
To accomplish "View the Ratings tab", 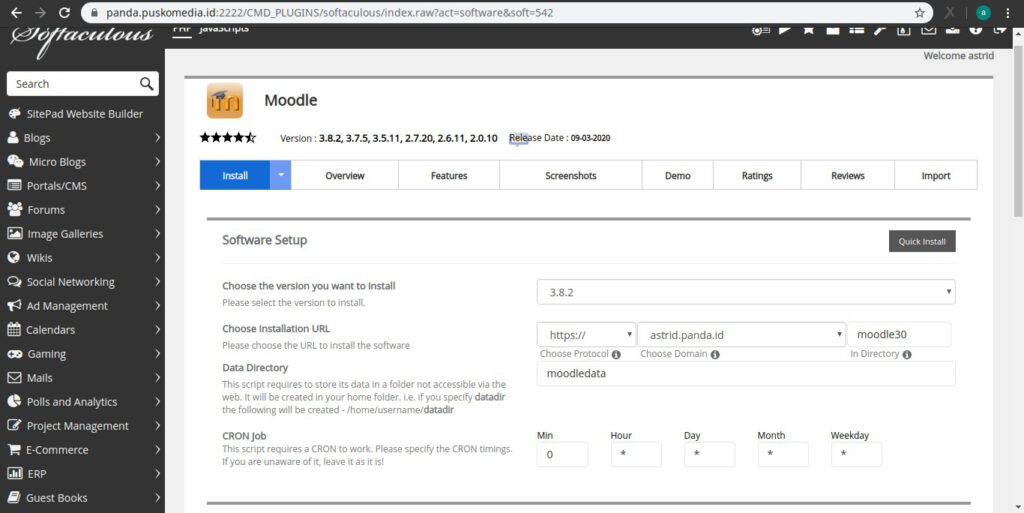I will [x=757, y=175].
